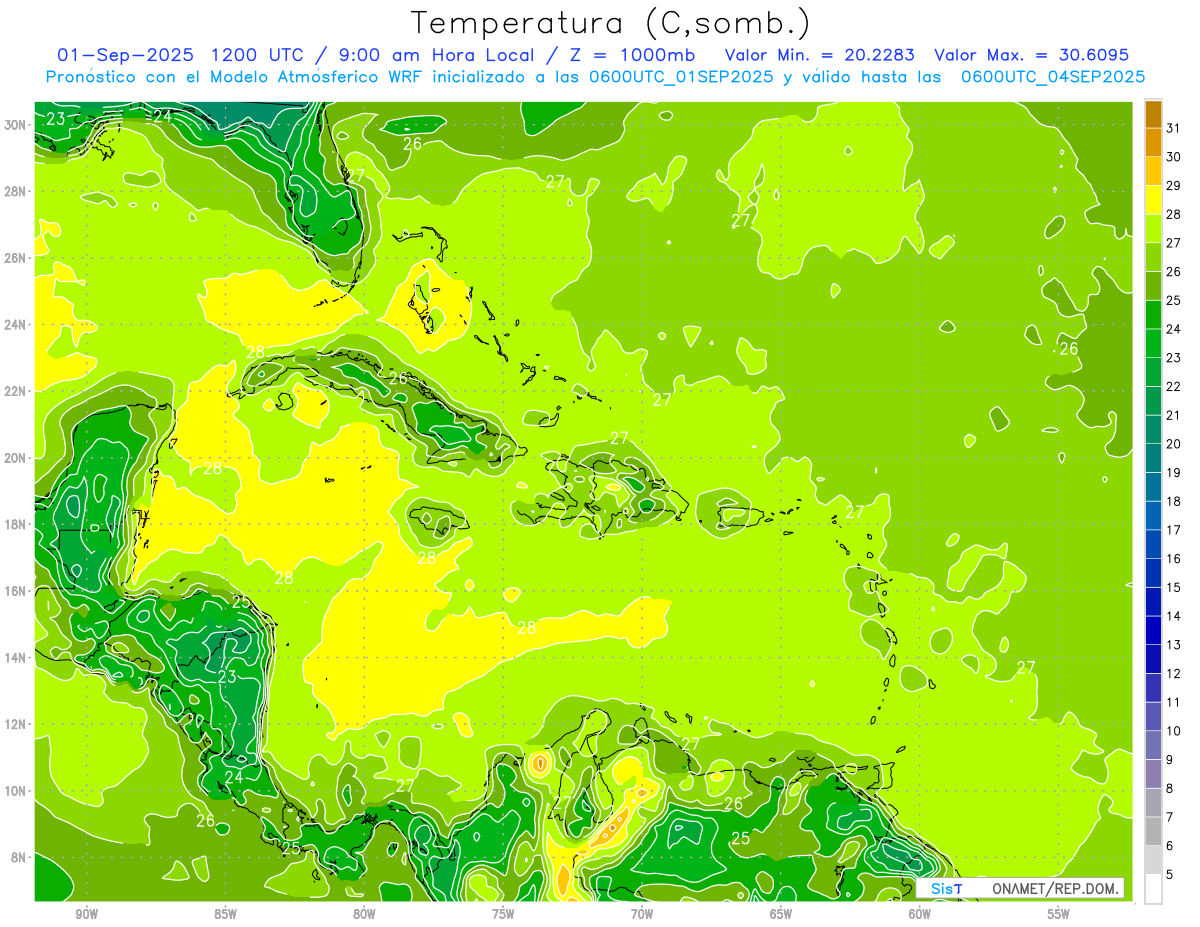Click the legend value '10'

(1174, 731)
